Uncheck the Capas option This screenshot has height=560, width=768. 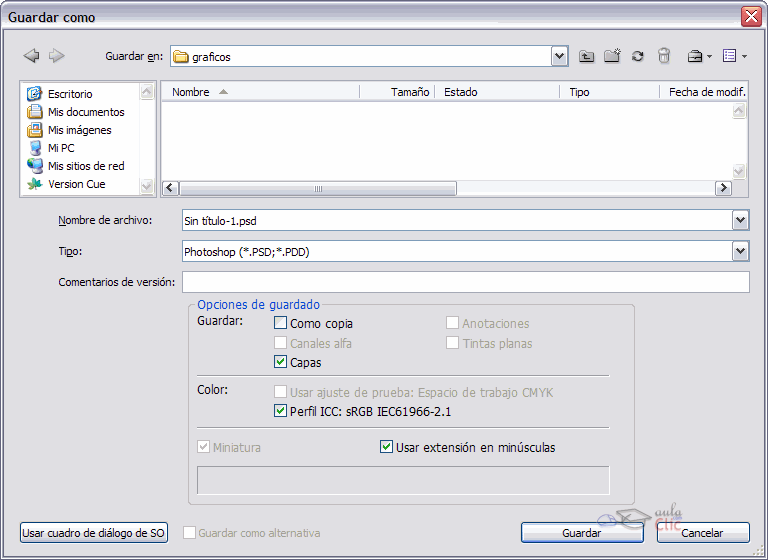point(281,362)
